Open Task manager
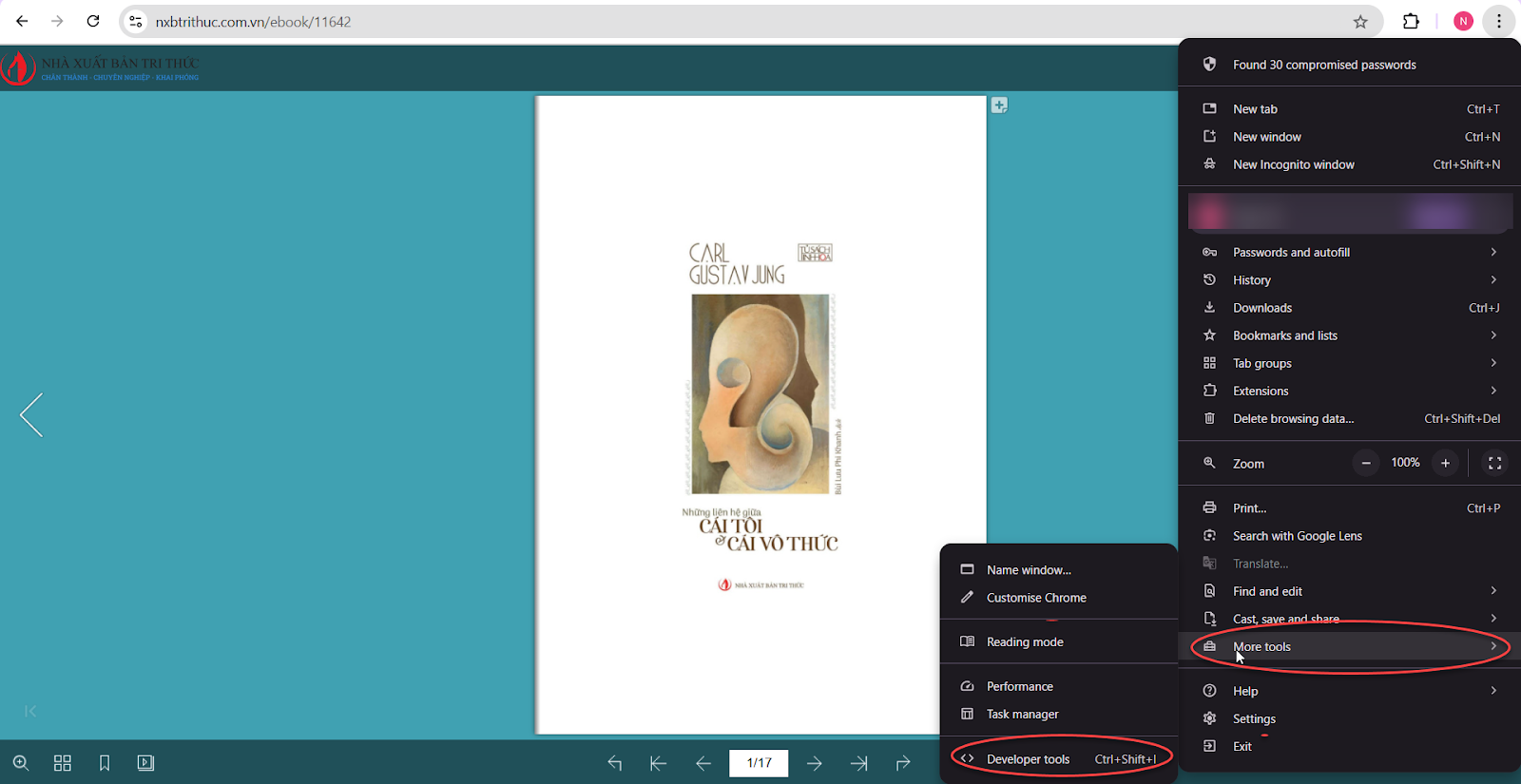The height and width of the screenshot is (784, 1521). pyautogui.click(x=1059, y=714)
